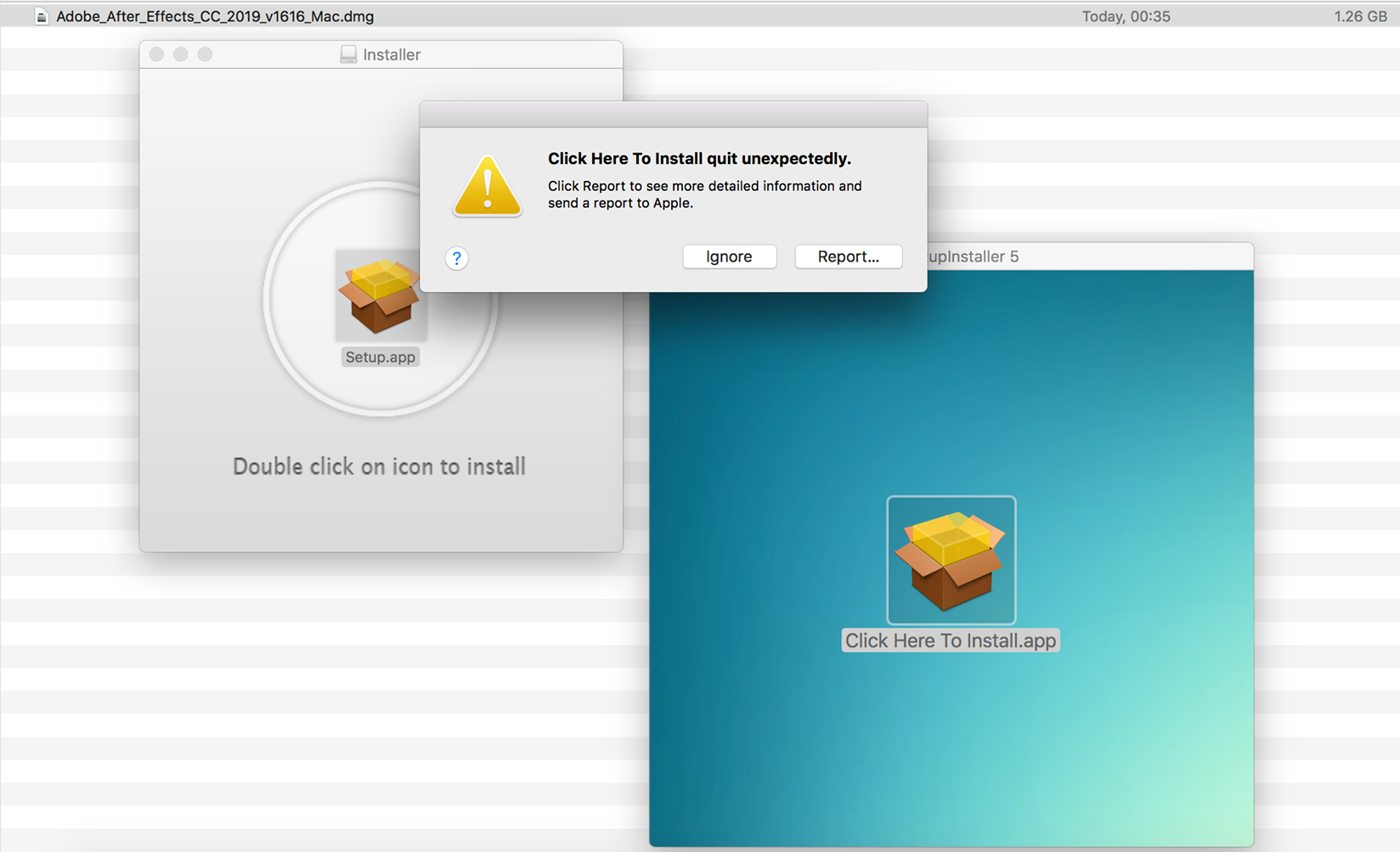Click the yellow warning triangle icon

pyautogui.click(x=487, y=185)
